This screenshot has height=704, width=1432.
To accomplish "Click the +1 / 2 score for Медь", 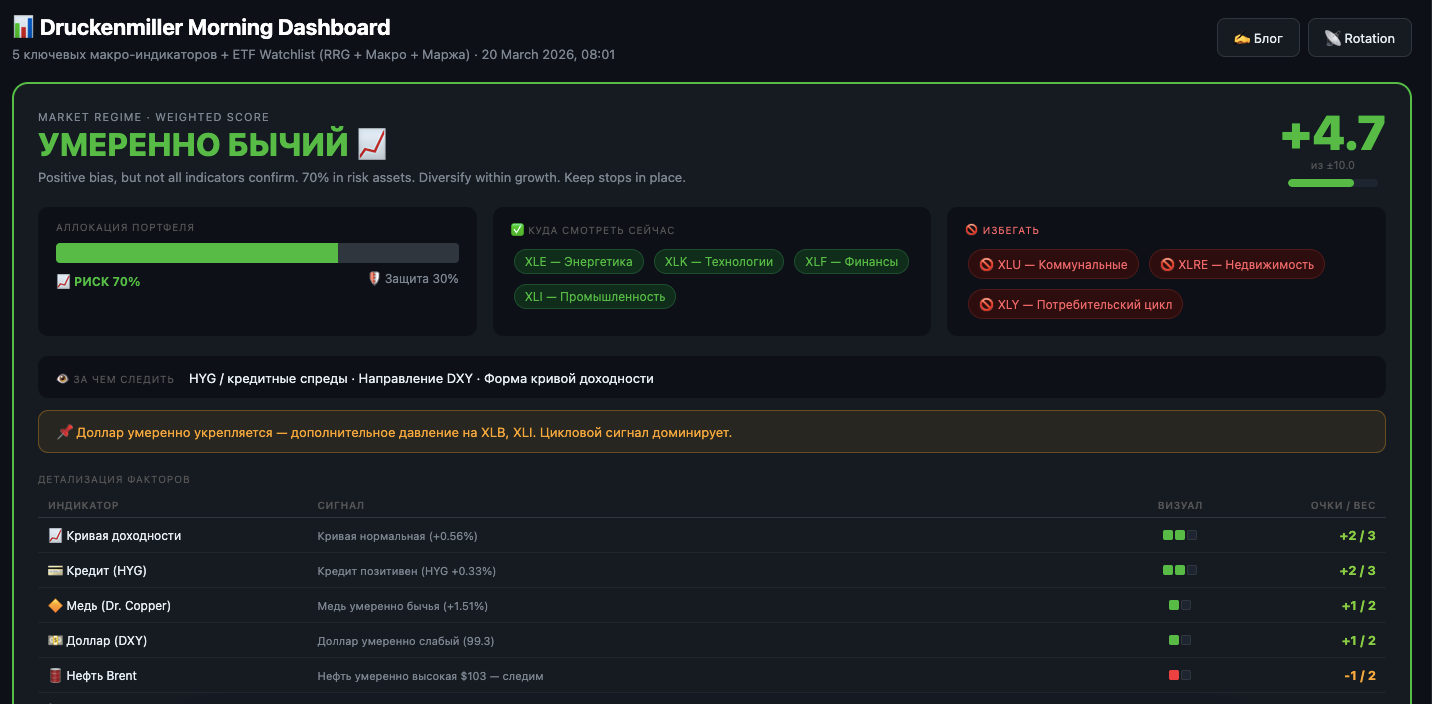I will 1358,606.
